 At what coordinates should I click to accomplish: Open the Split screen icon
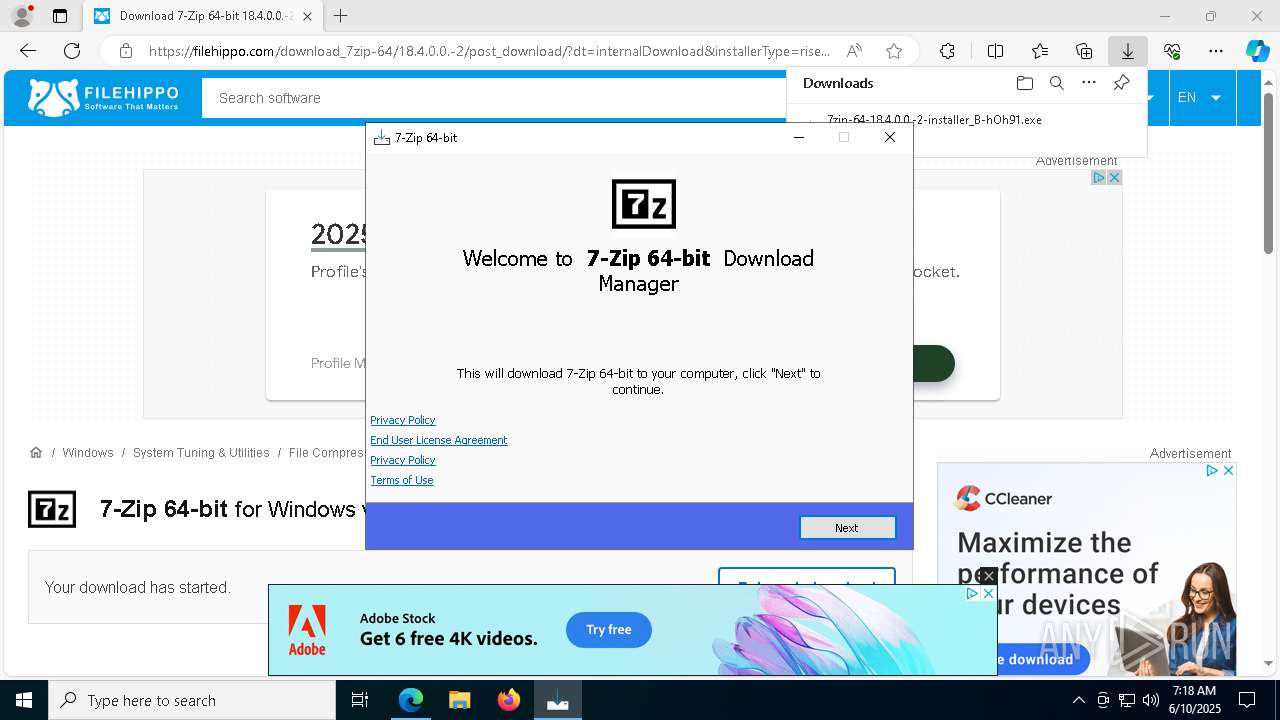click(995, 51)
